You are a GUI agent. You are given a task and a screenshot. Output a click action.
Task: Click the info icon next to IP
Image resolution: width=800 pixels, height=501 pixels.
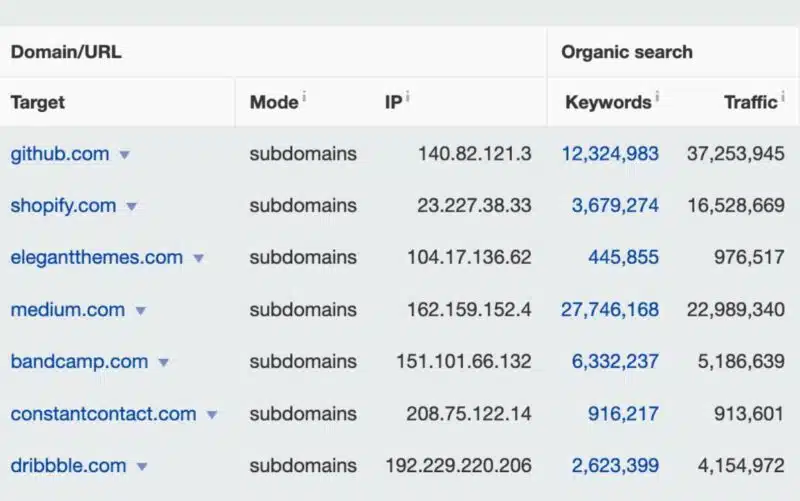[x=408, y=97]
